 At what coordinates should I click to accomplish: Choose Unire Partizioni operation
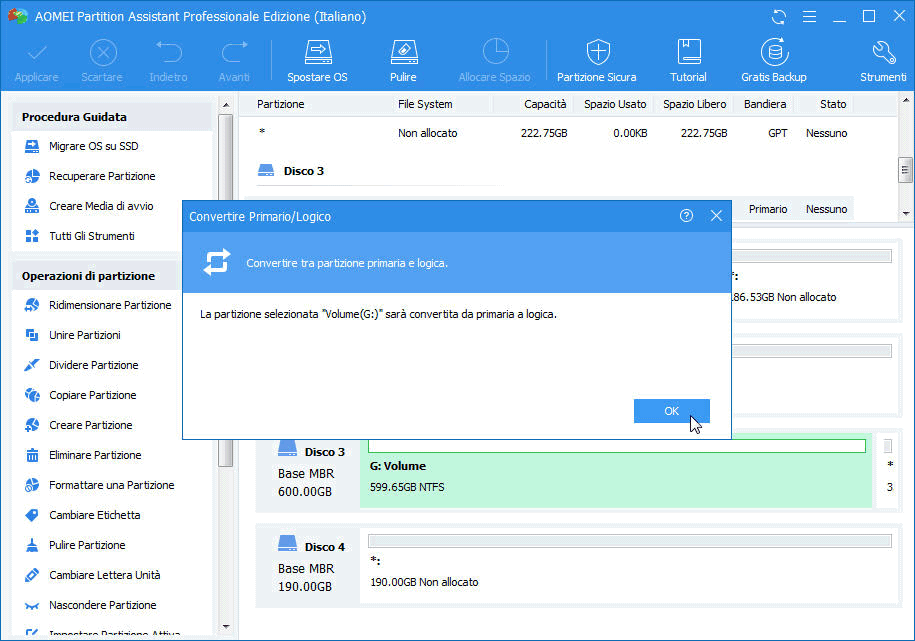tap(72, 335)
